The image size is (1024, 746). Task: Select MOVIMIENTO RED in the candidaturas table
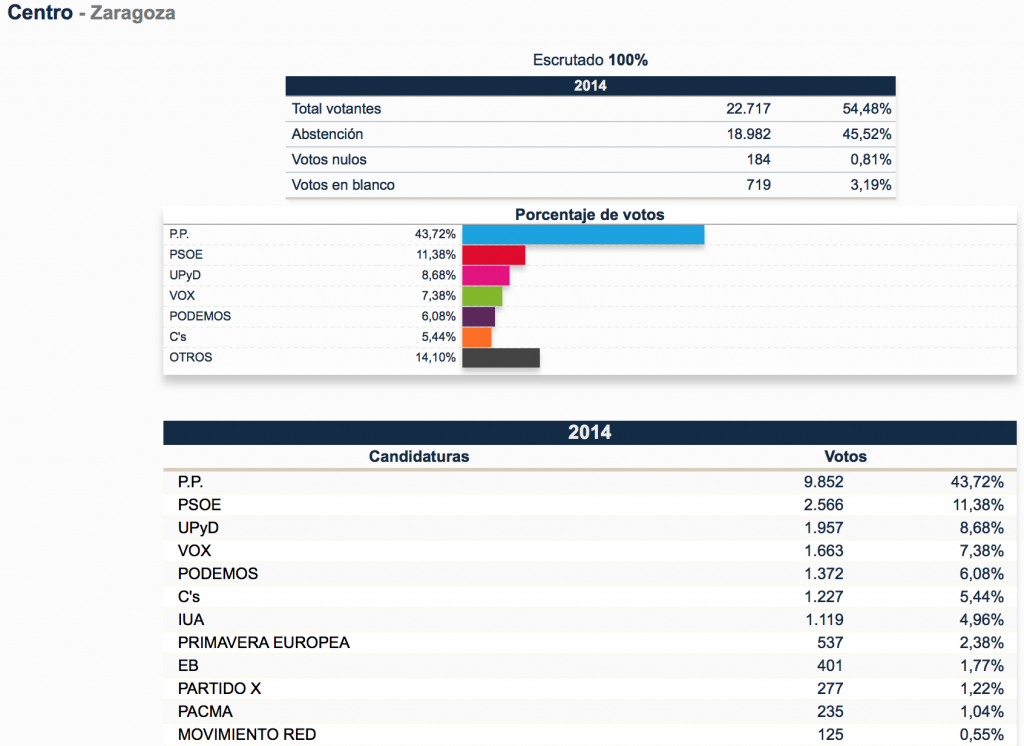click(247, 735)
